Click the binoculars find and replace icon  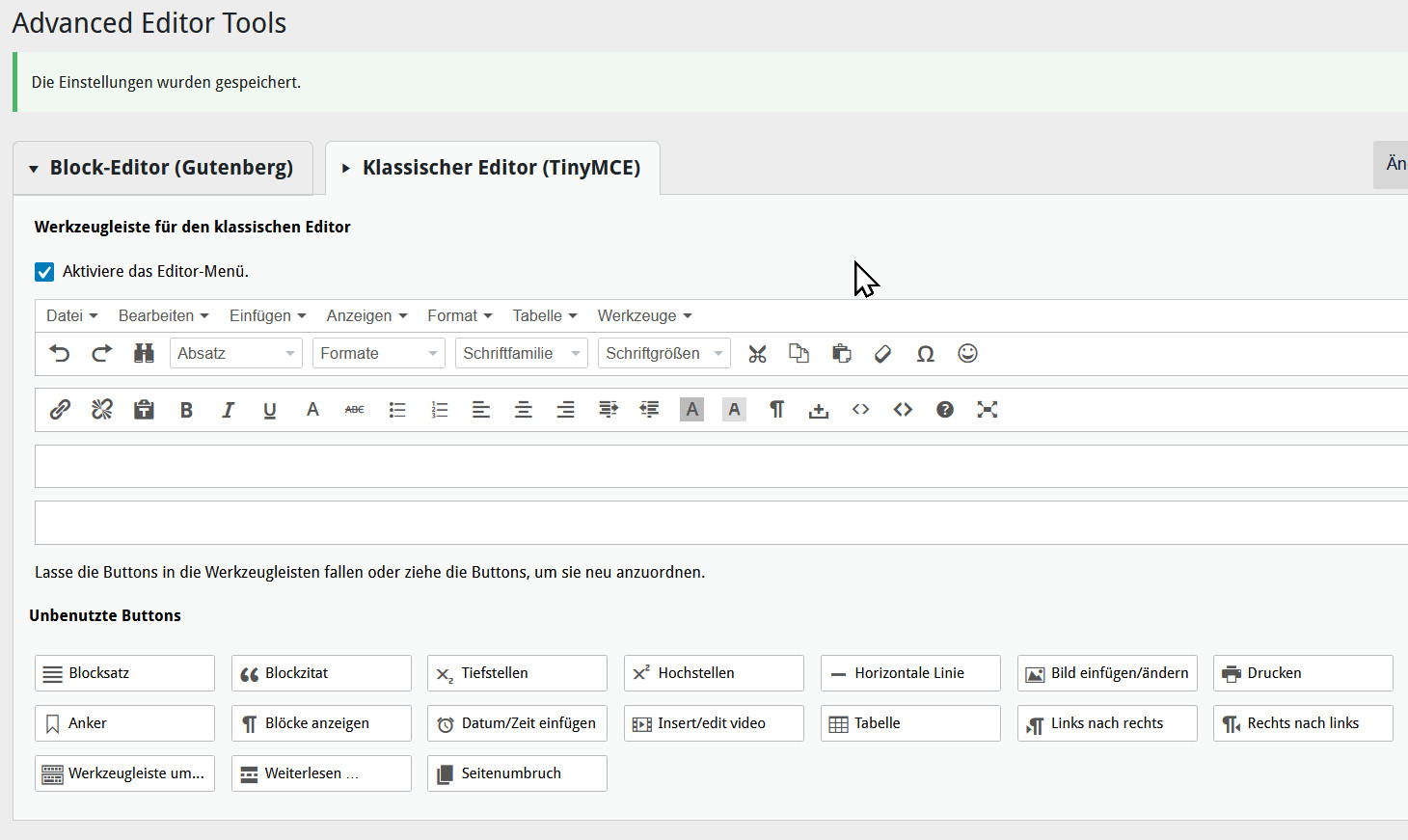[x=144, y=354]
